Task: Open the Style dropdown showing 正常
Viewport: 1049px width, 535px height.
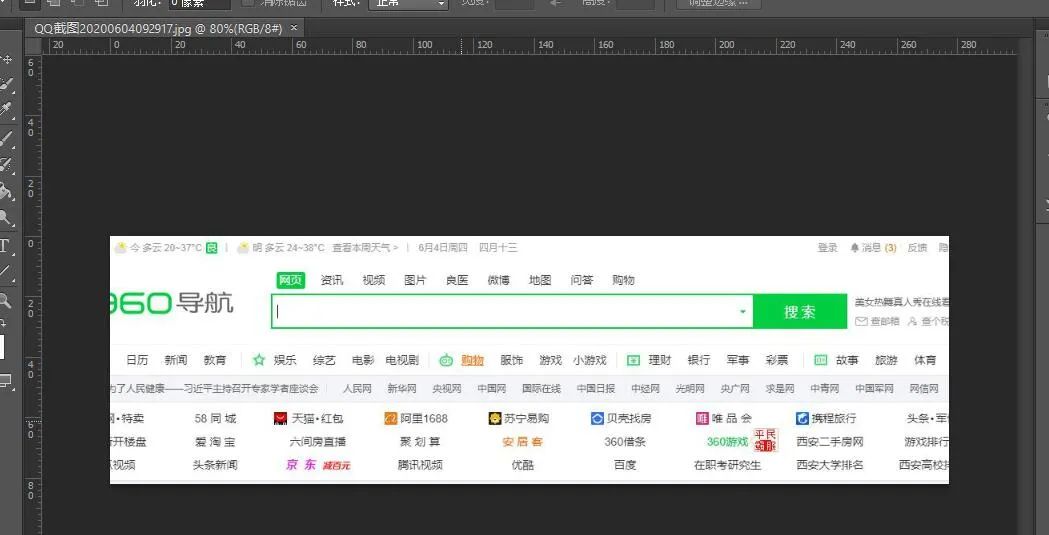Action: point(408,3)
